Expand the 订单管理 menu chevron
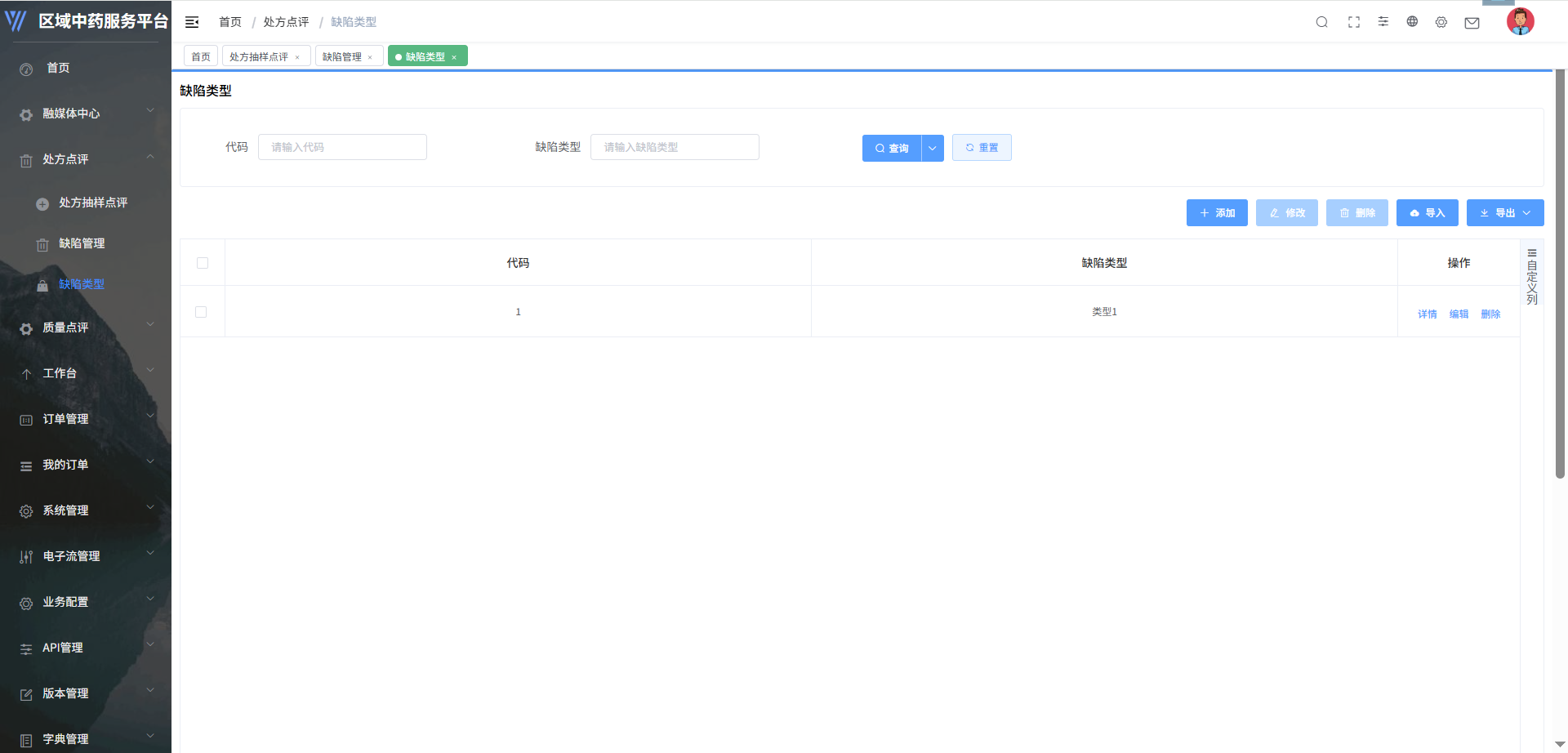 (x=150, y=416)
